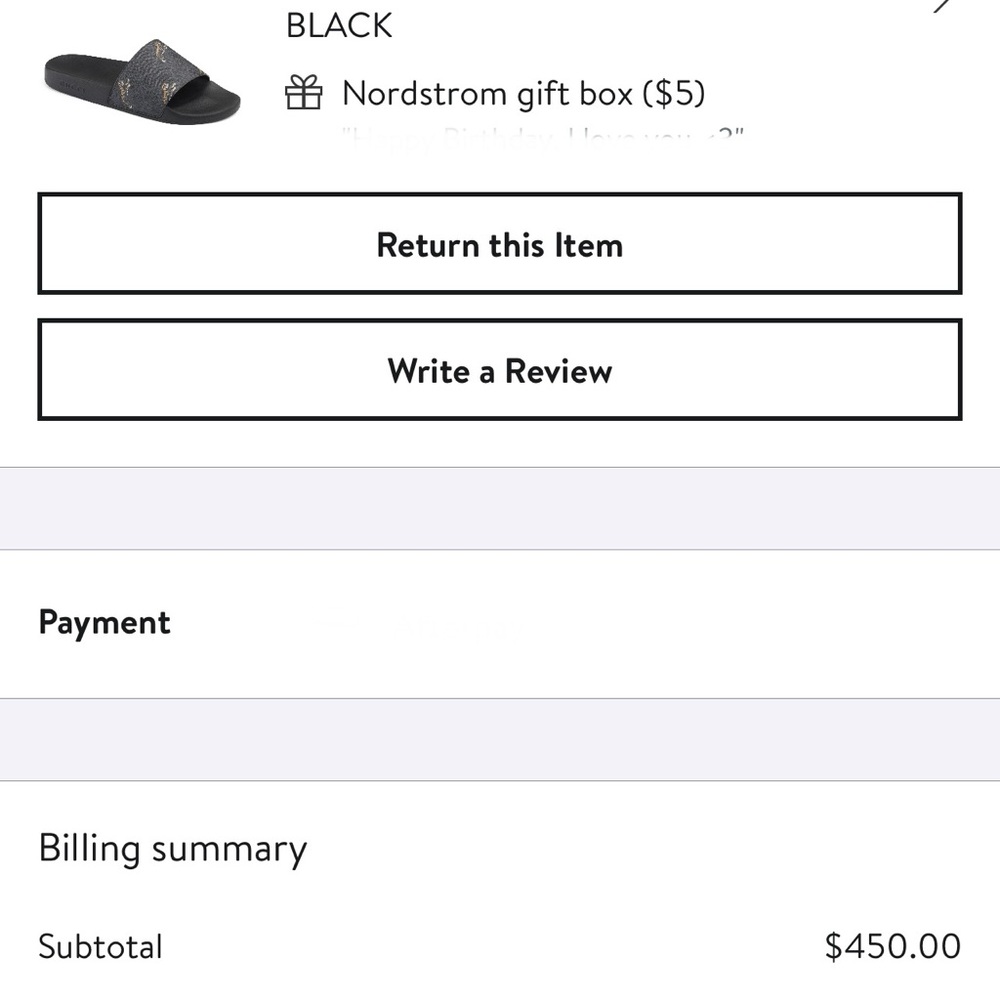Click gray divider band below Payment
Image resolution: width=1000 pixels, height=1000 pixels.
(x=500, y=739)
